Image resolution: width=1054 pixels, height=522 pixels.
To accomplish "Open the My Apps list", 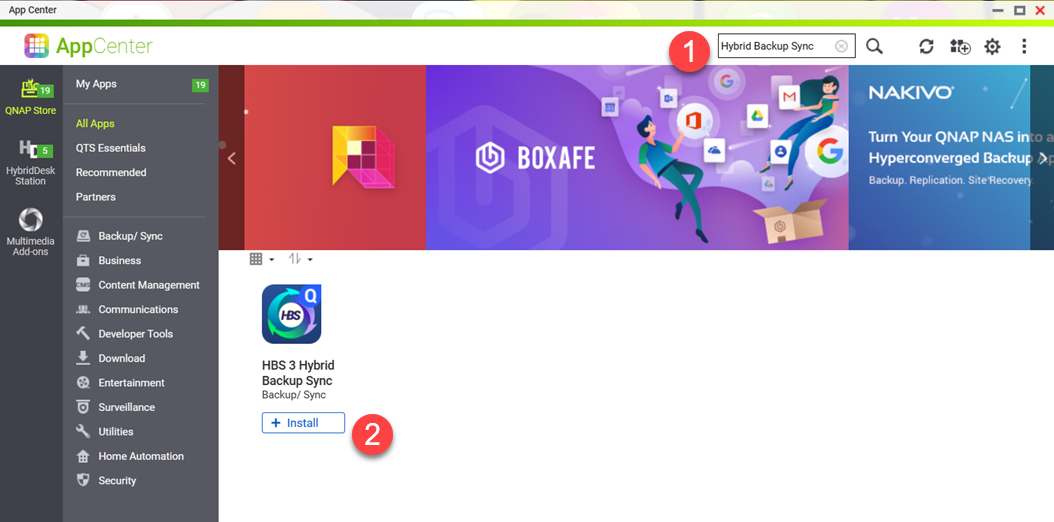I will [96, 84].
